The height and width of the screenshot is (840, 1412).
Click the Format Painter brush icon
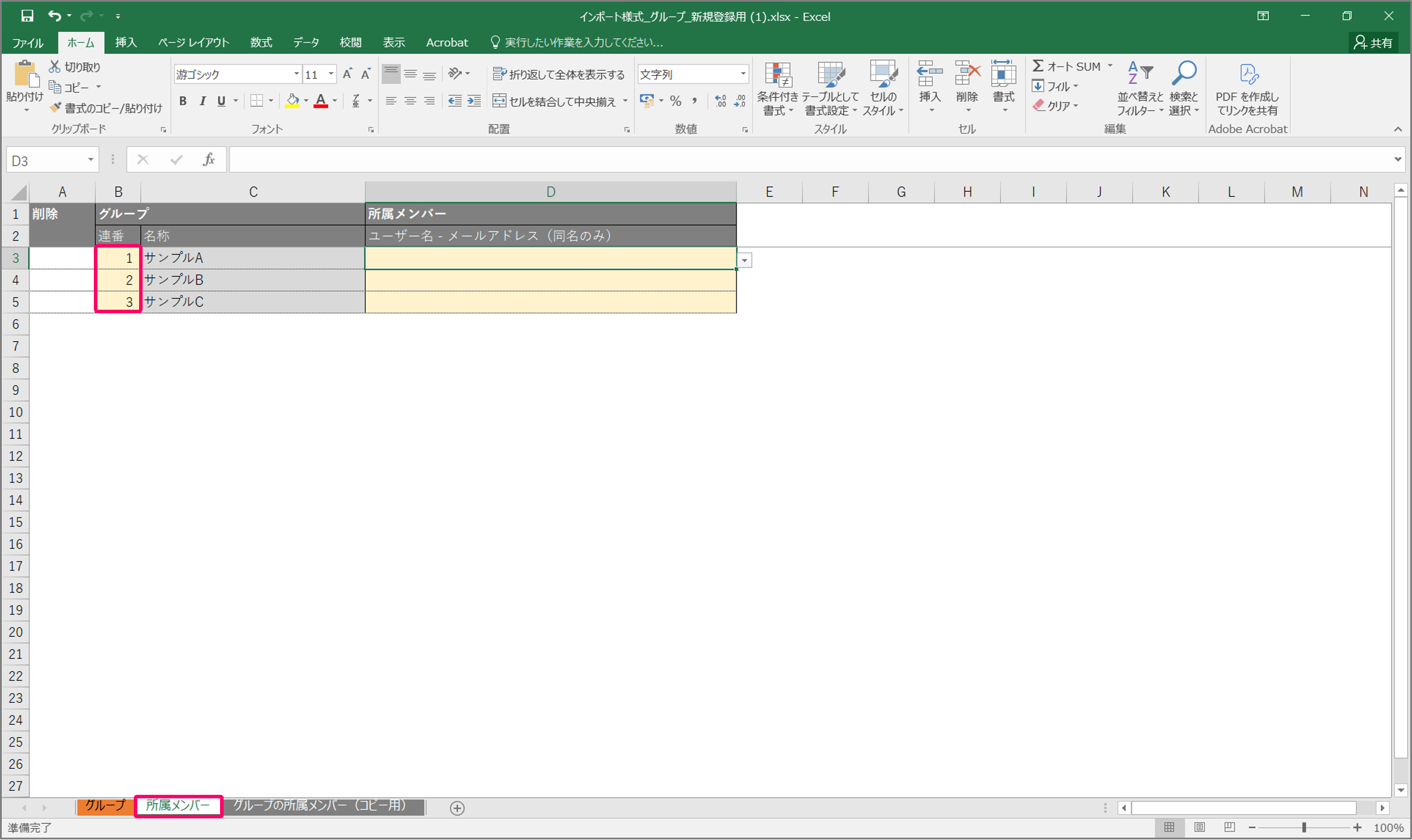56,108
